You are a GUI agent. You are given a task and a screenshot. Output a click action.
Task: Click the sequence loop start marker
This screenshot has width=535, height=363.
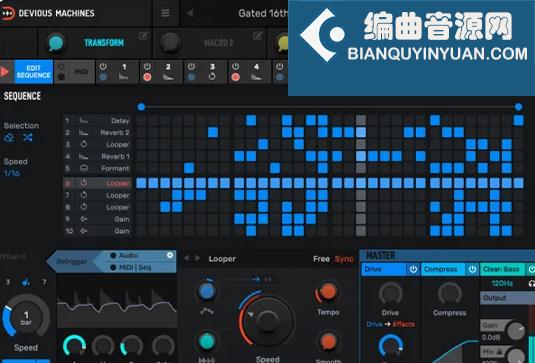141,107
